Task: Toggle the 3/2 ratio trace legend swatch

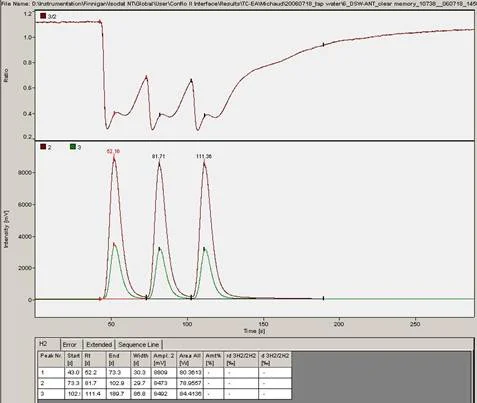Action: [43, 16]
